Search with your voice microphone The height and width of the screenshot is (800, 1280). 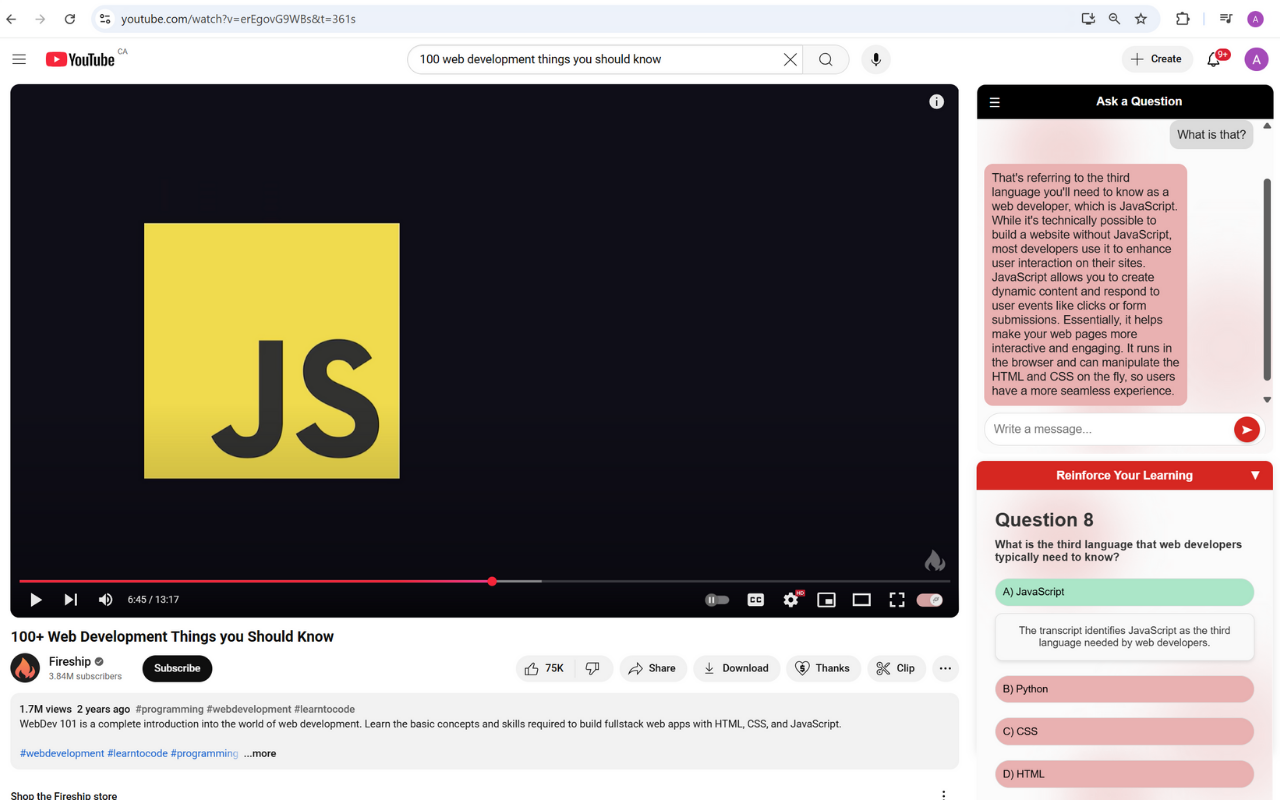click(x=876, y=59)
